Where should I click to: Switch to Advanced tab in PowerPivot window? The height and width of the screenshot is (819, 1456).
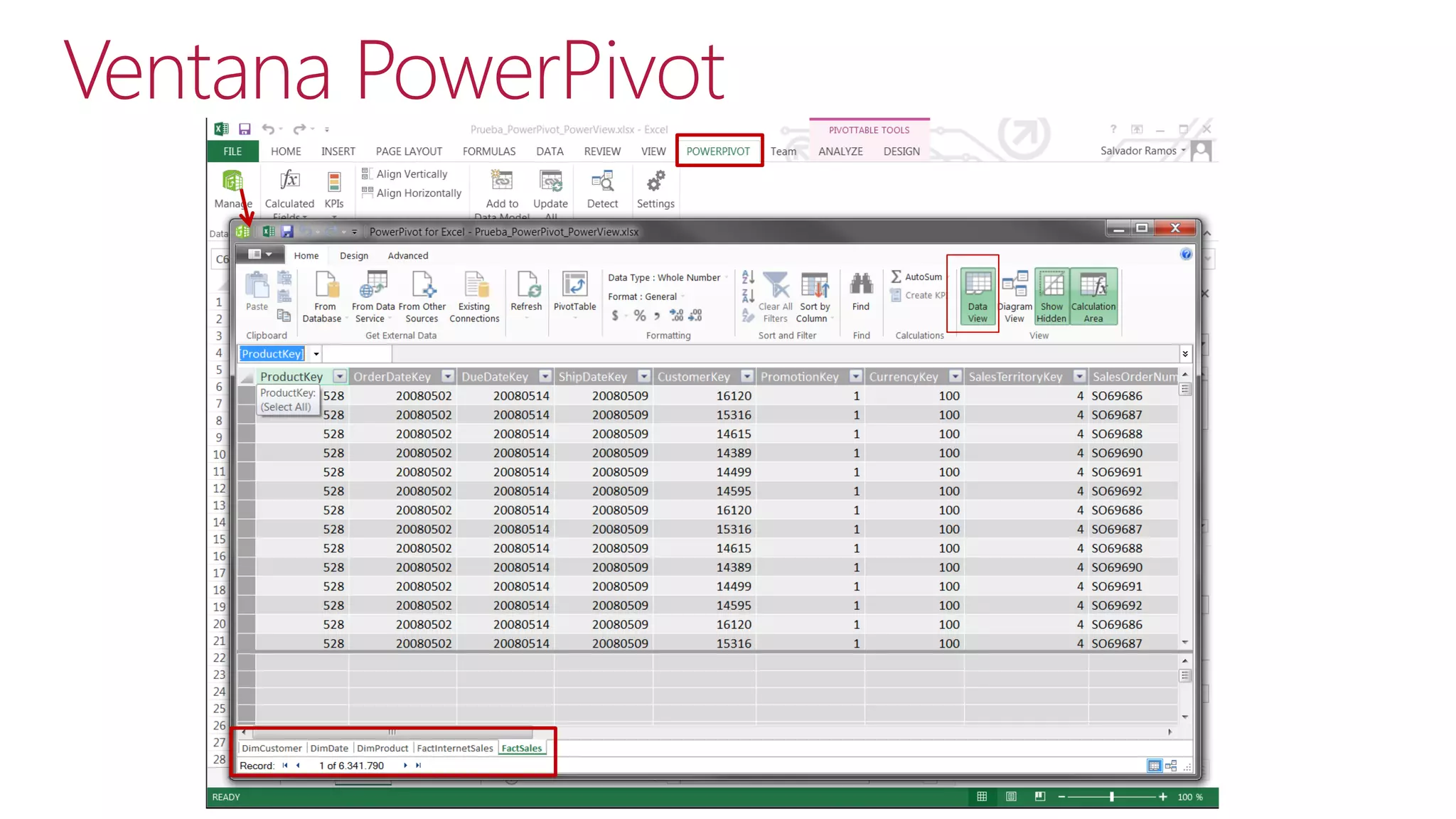(408, 256)
